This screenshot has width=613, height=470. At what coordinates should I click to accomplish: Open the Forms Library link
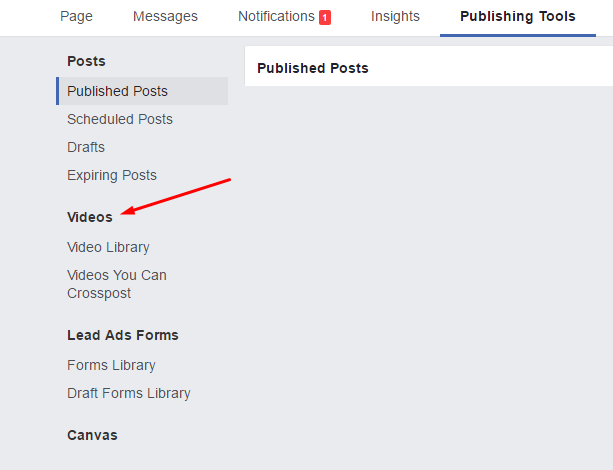click(111, 365)
